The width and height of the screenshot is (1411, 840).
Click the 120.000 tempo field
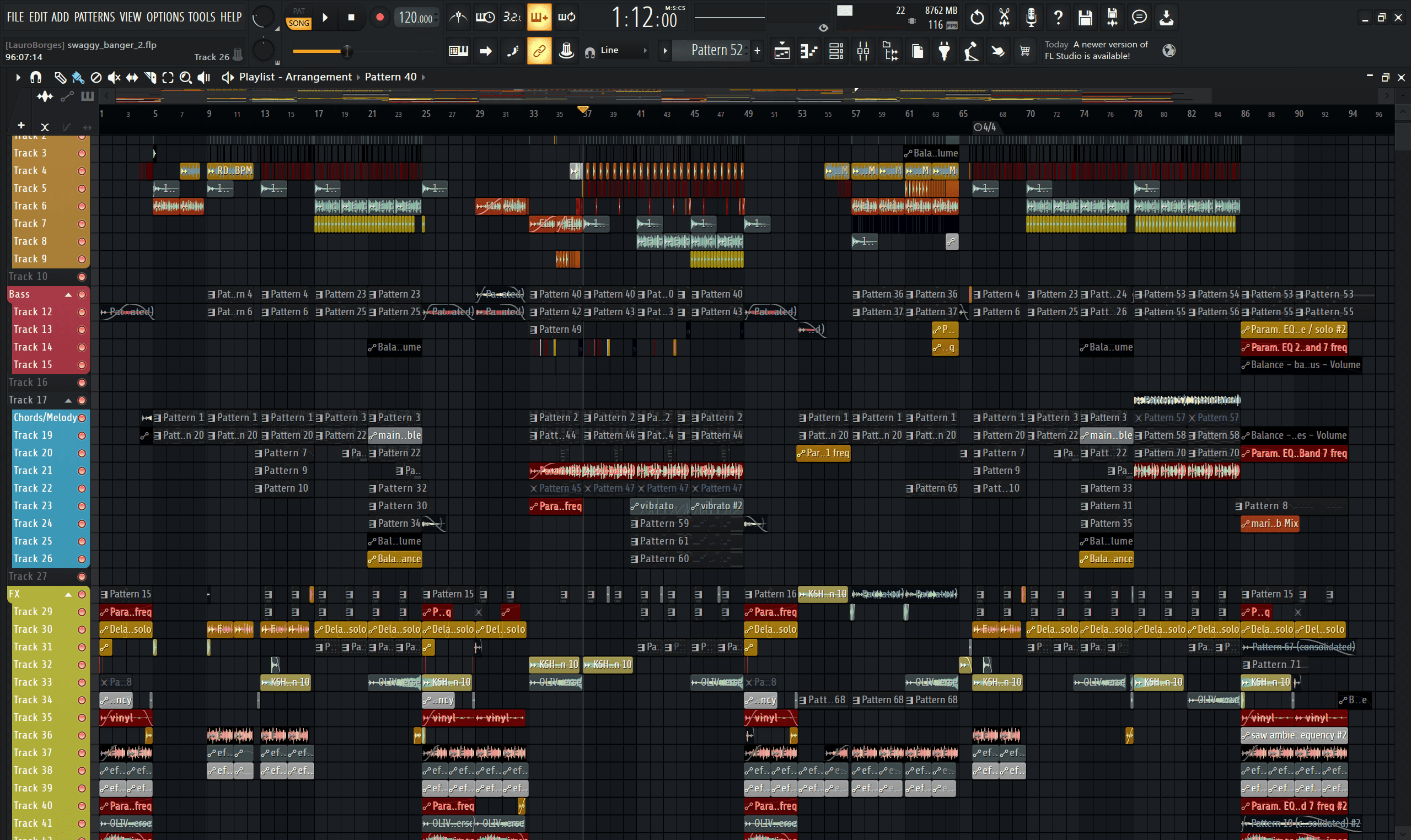tap(416, 18)
